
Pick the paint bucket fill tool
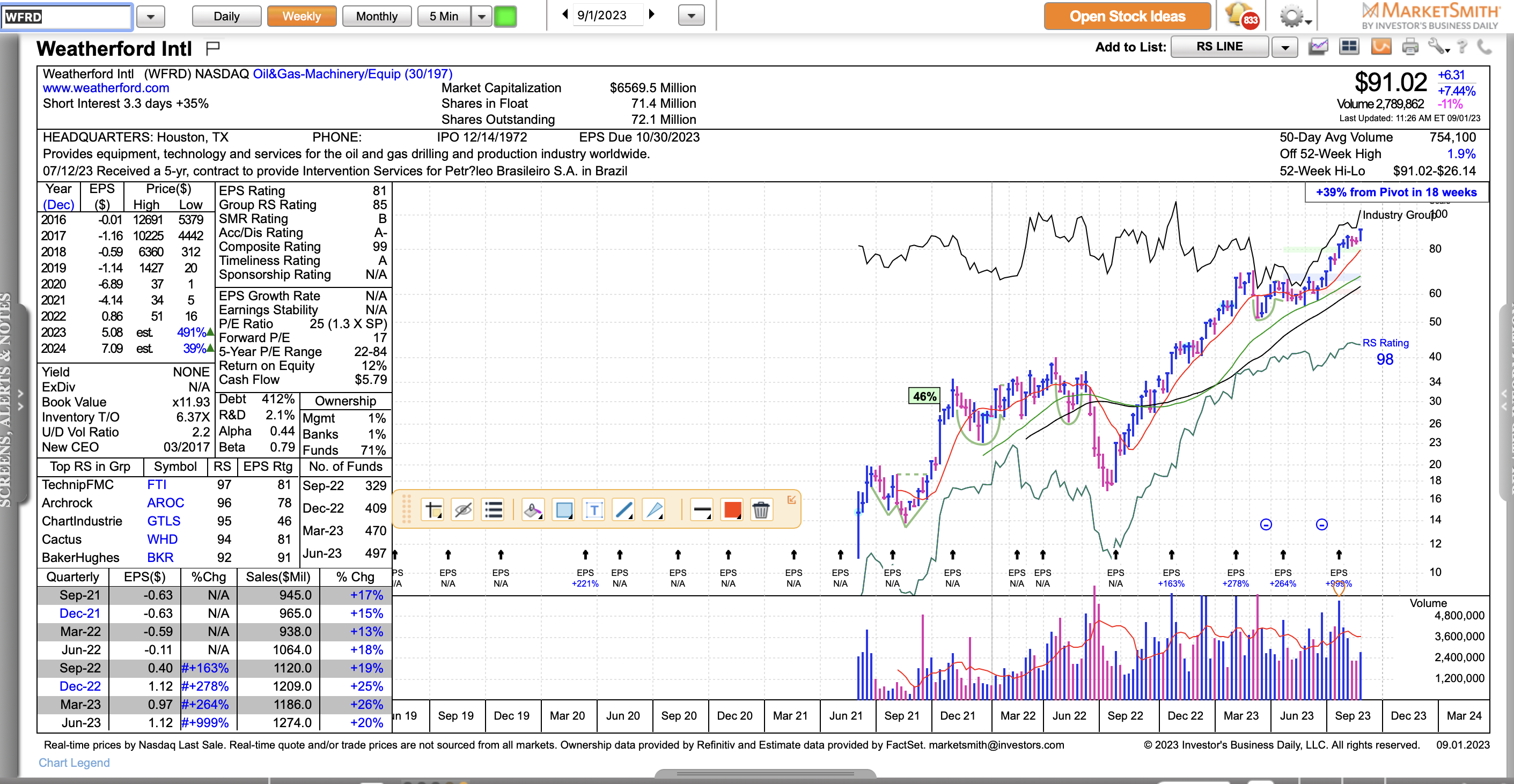coord(533,510)
